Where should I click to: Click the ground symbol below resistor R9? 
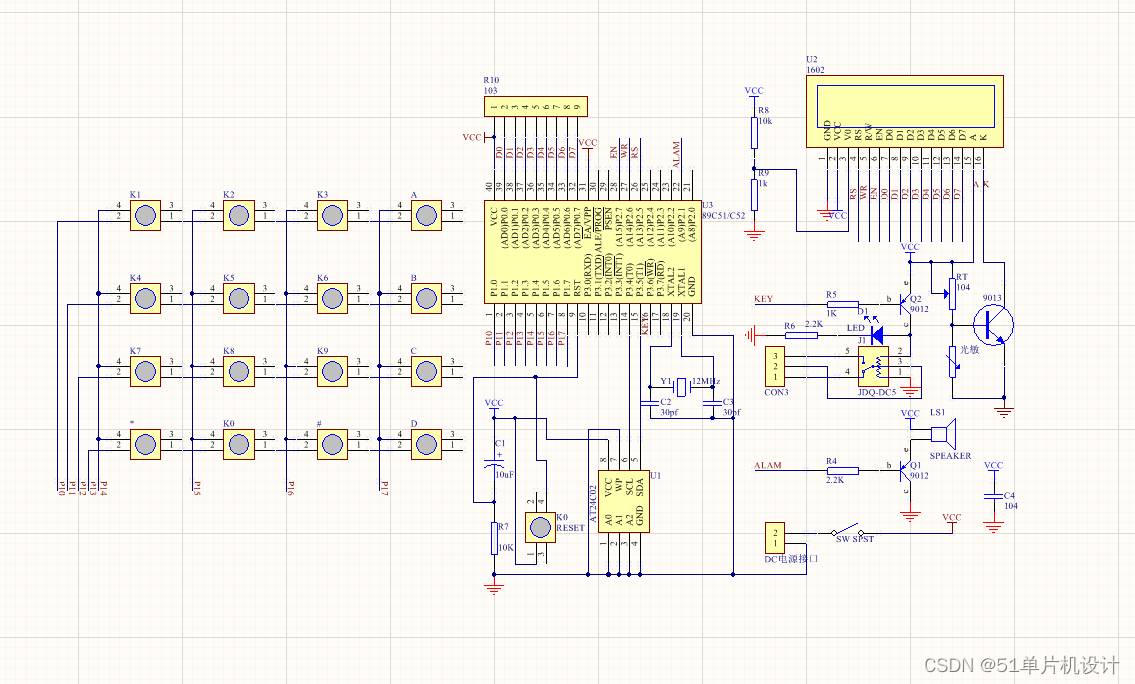(754, 233)
